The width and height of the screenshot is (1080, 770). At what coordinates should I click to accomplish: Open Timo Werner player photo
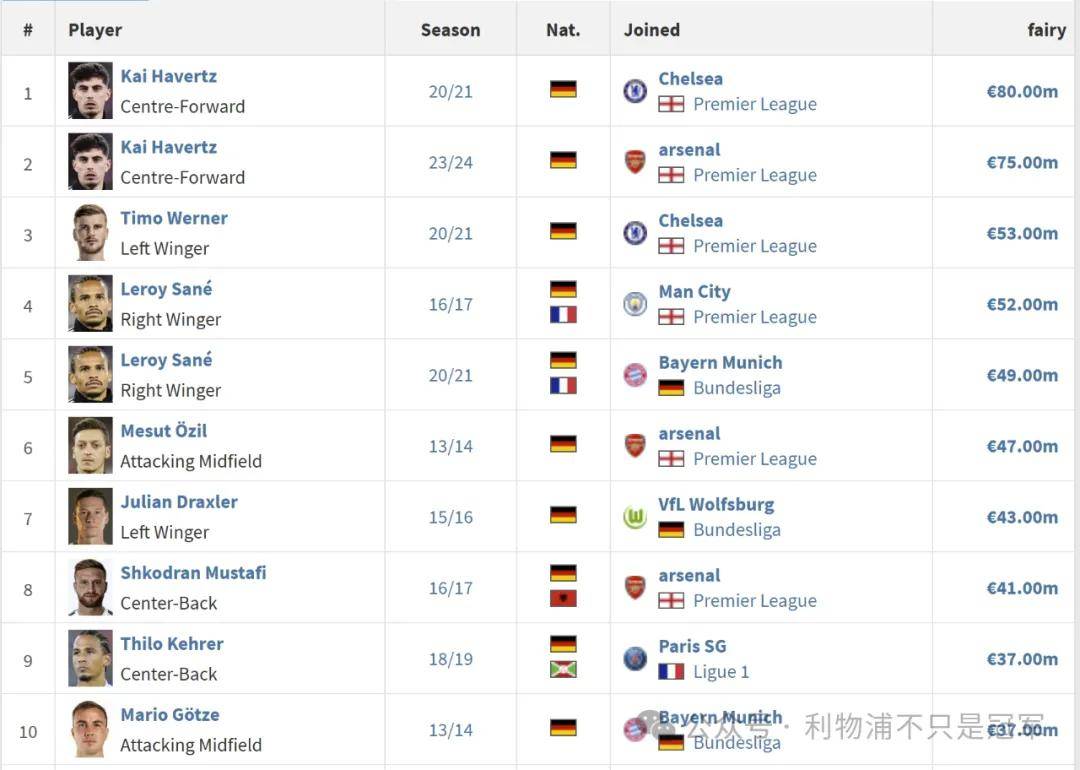[x=90, y=233]
